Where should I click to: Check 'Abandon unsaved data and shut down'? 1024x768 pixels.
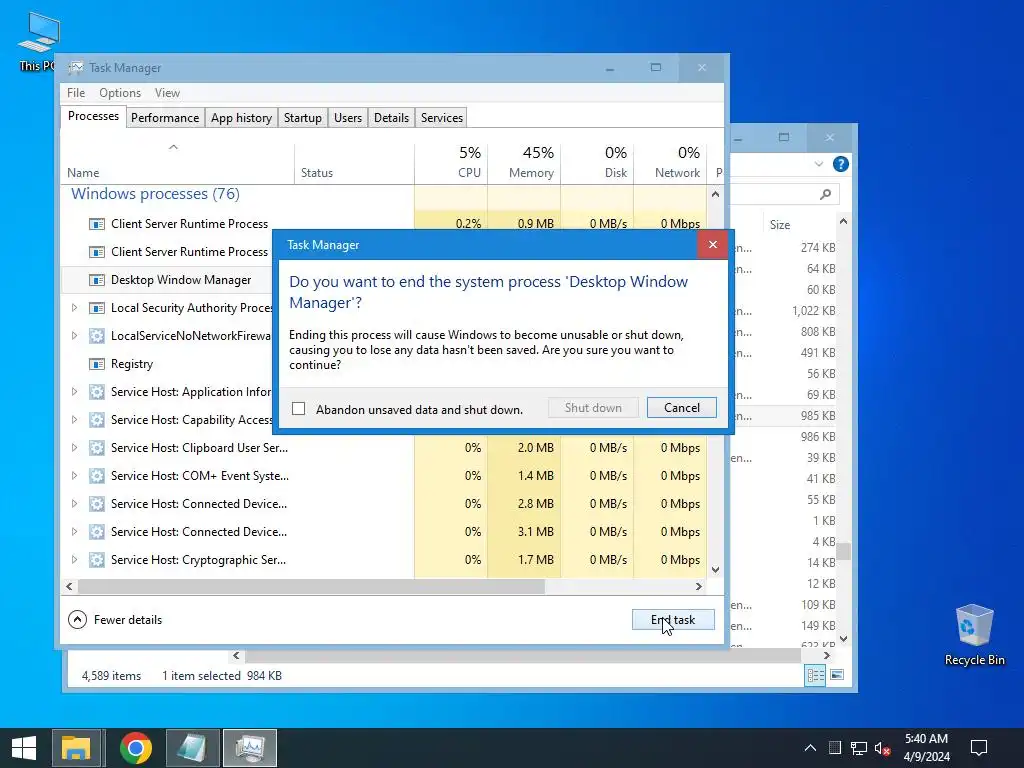point(298,409)
